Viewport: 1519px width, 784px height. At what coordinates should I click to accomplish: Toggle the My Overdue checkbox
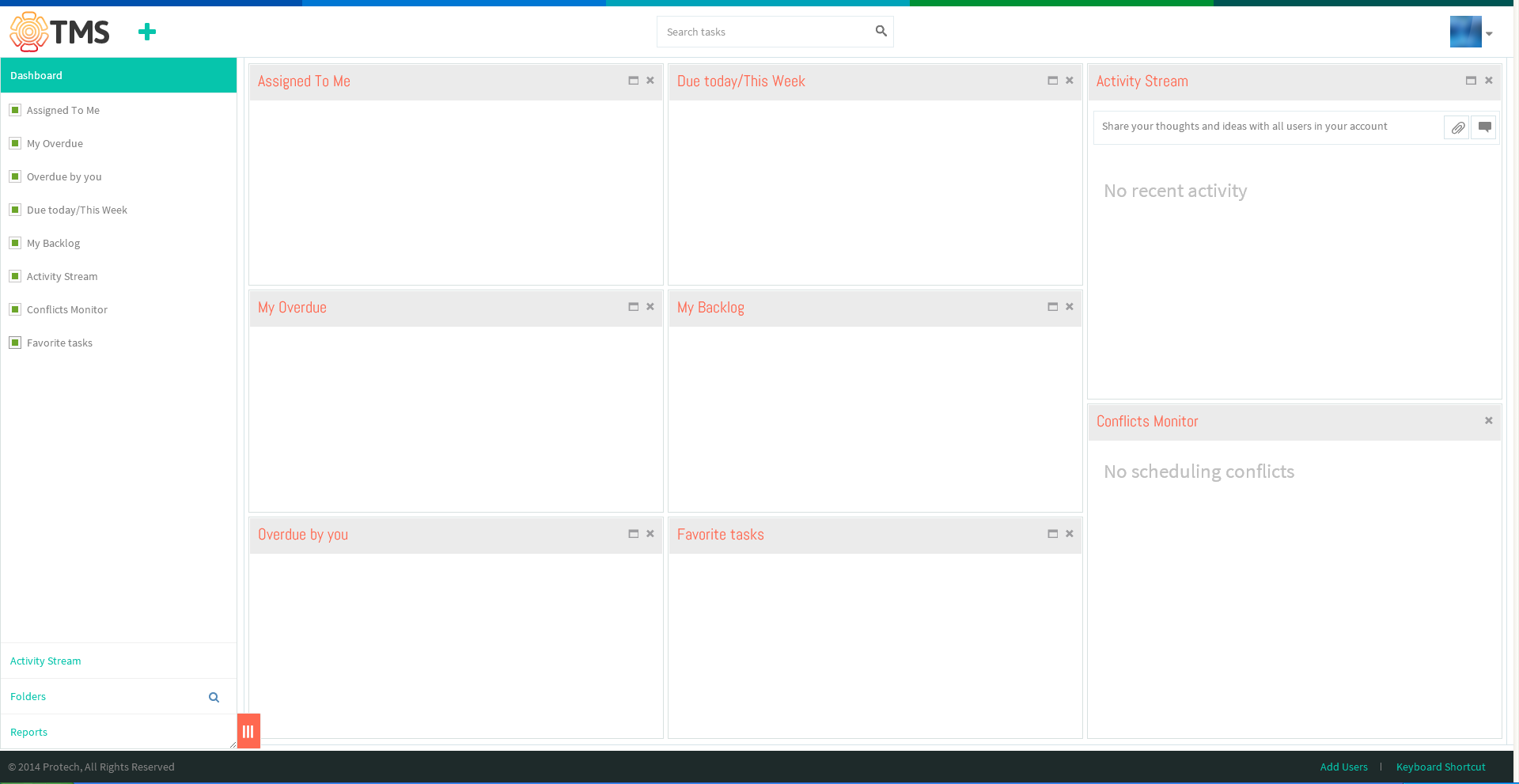pos(15,143)
